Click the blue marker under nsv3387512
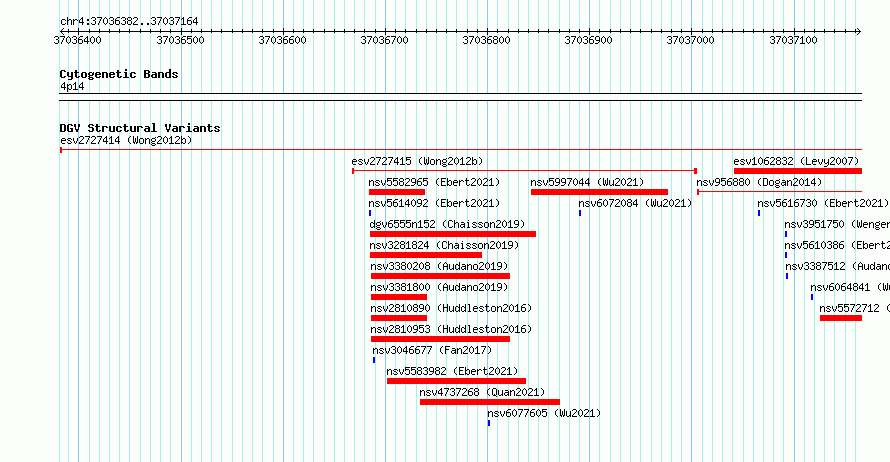The image size is (890, 462). click(787, 276)
